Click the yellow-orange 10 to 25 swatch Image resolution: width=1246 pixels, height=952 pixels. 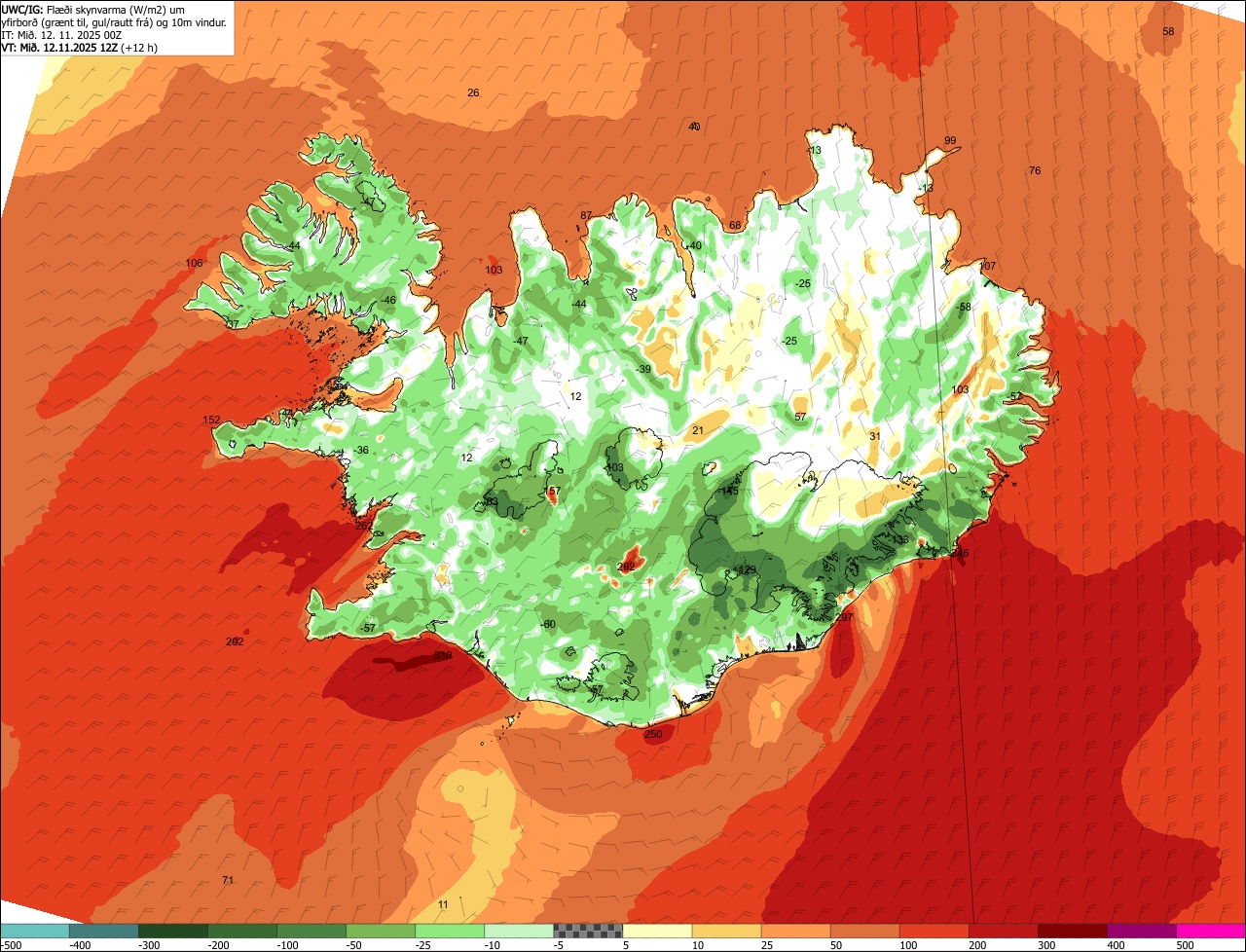(726, 931)
